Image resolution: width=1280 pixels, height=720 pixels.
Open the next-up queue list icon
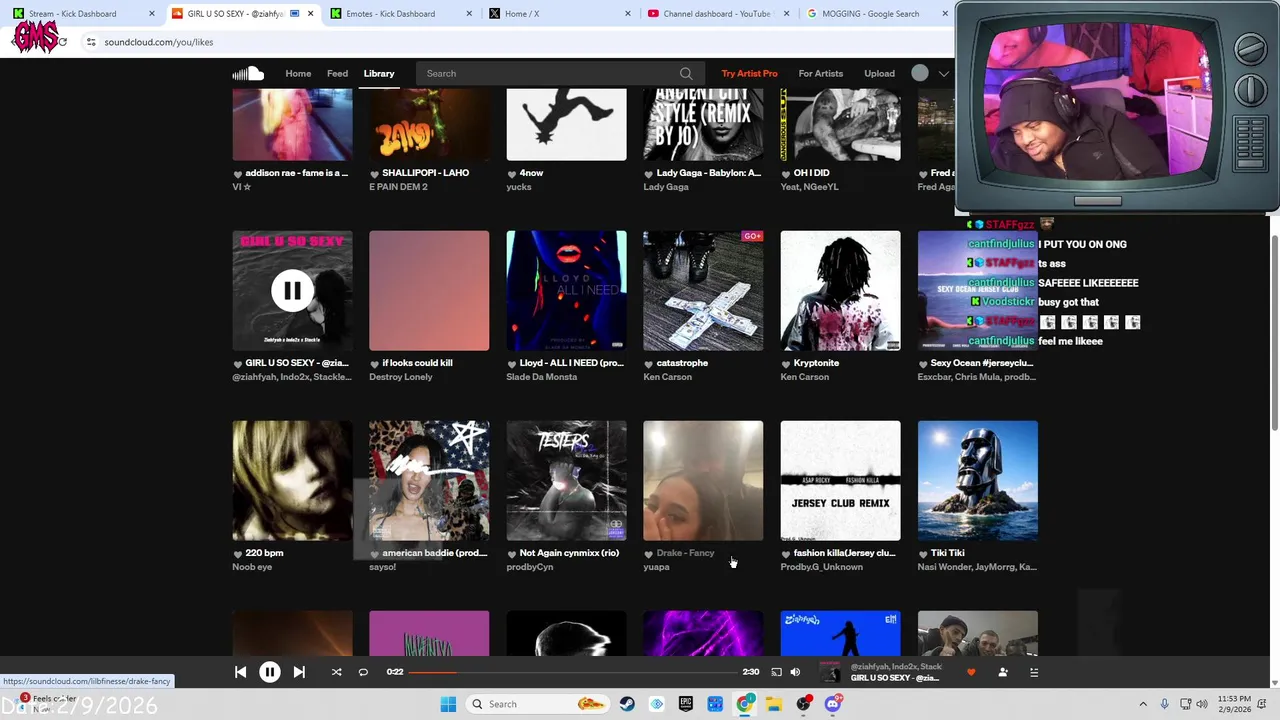pos(1034,672)
